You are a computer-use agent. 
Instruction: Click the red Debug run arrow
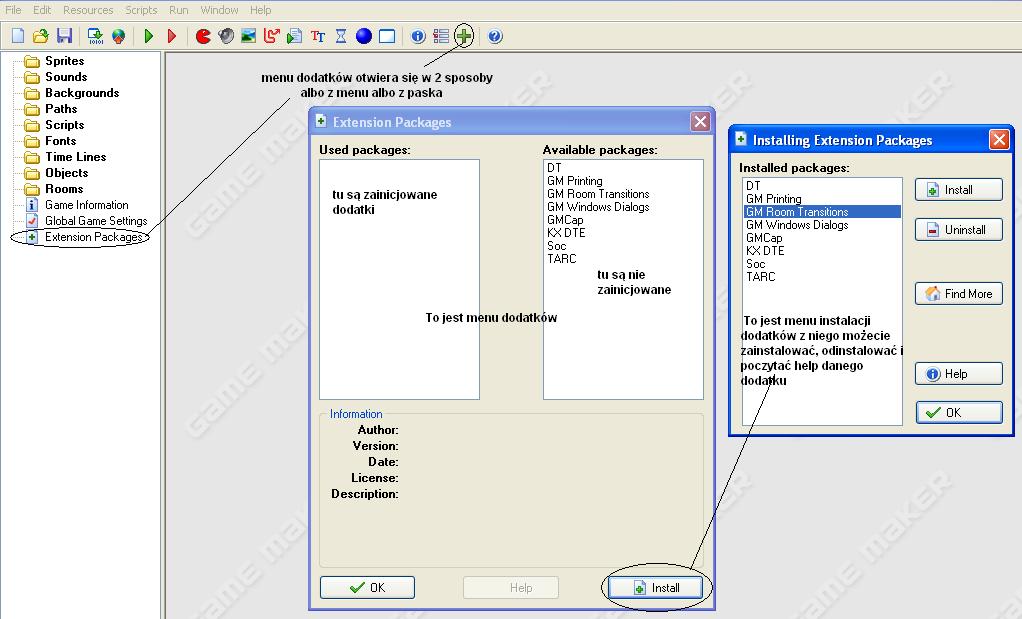(172, 37)
